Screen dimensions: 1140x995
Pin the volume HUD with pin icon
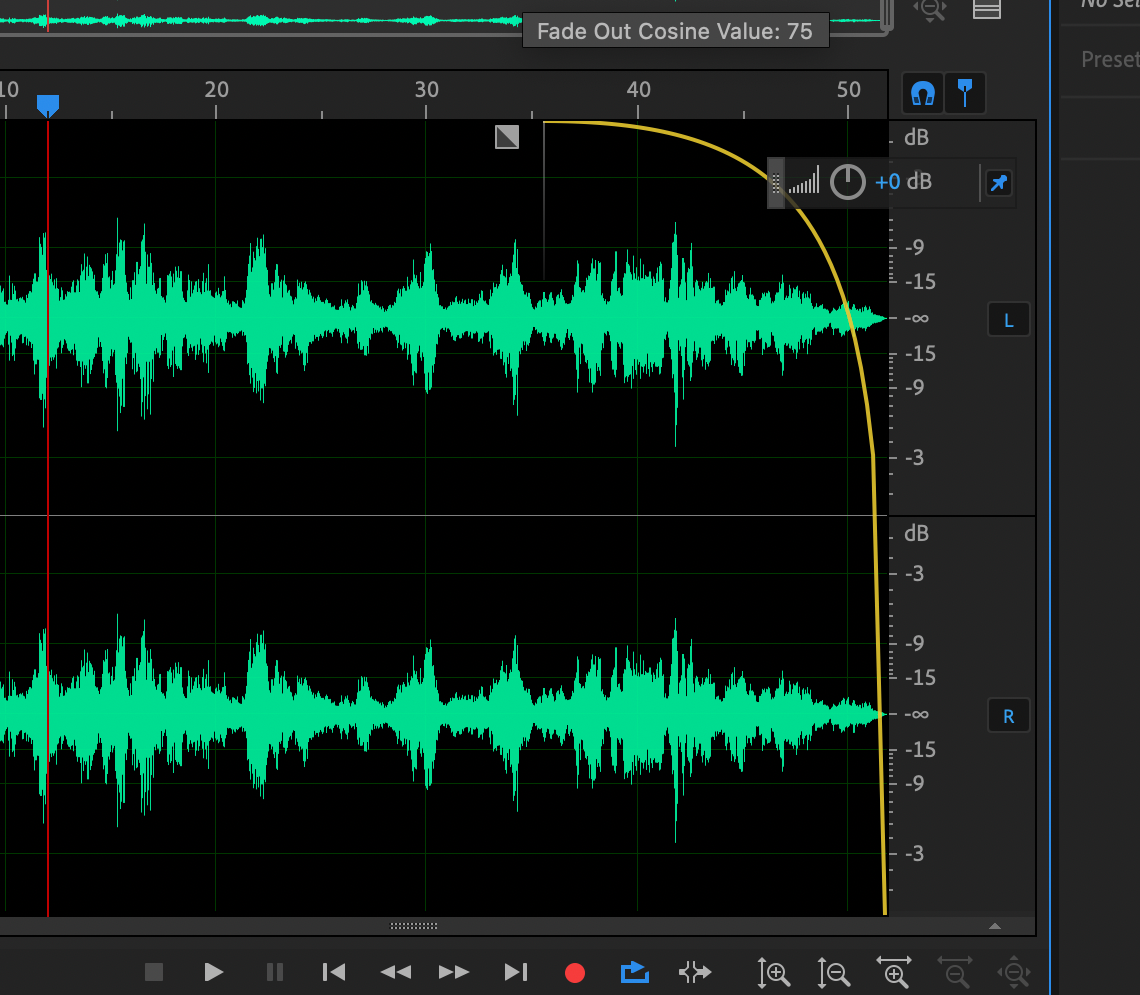click(x=999, y=182)
